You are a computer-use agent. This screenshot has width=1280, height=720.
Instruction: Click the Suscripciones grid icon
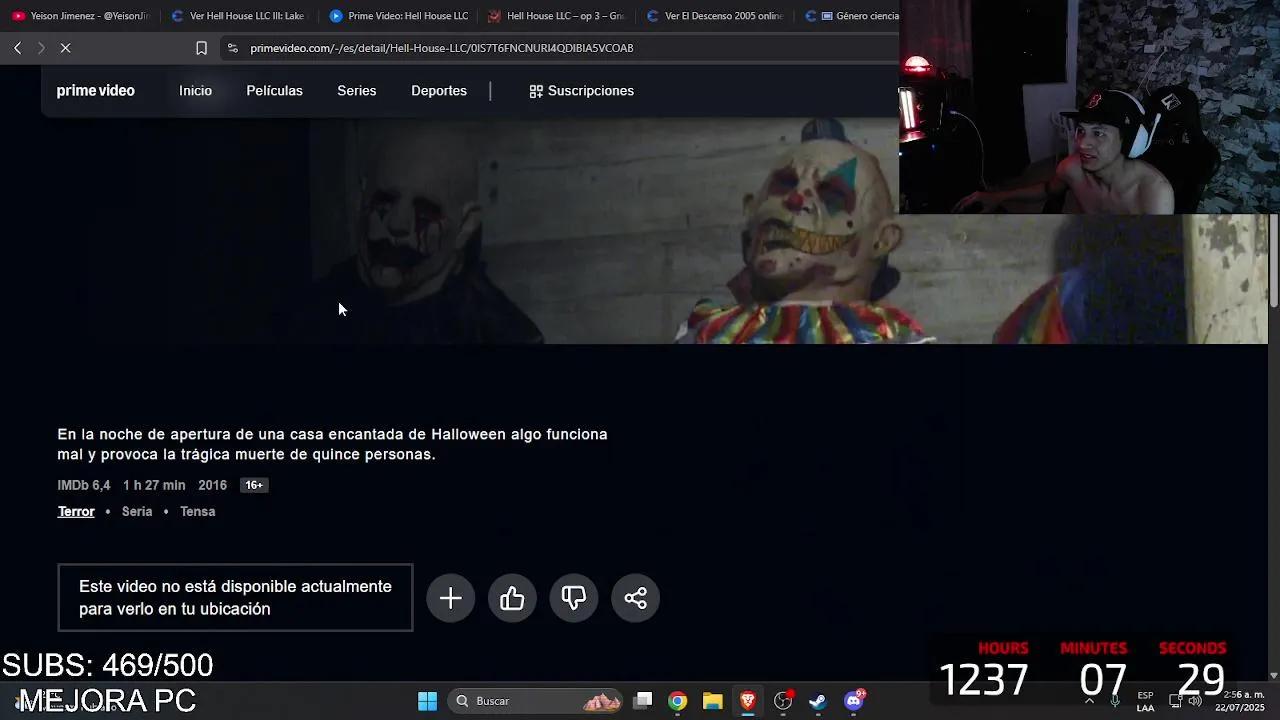click(536, 91)
